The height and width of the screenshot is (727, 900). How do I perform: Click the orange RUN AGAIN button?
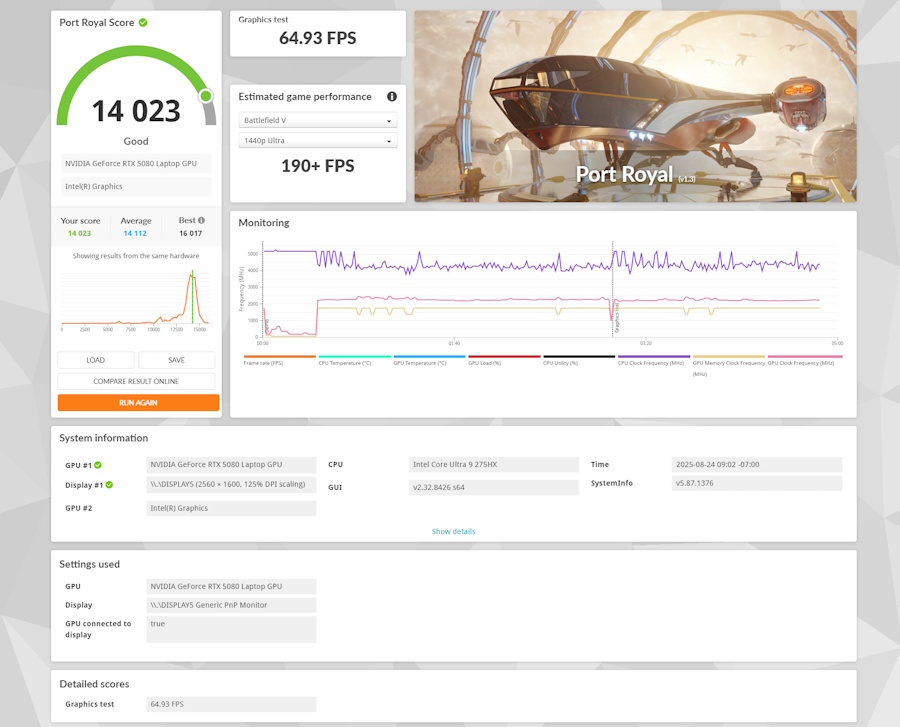(x=138, y=402)
